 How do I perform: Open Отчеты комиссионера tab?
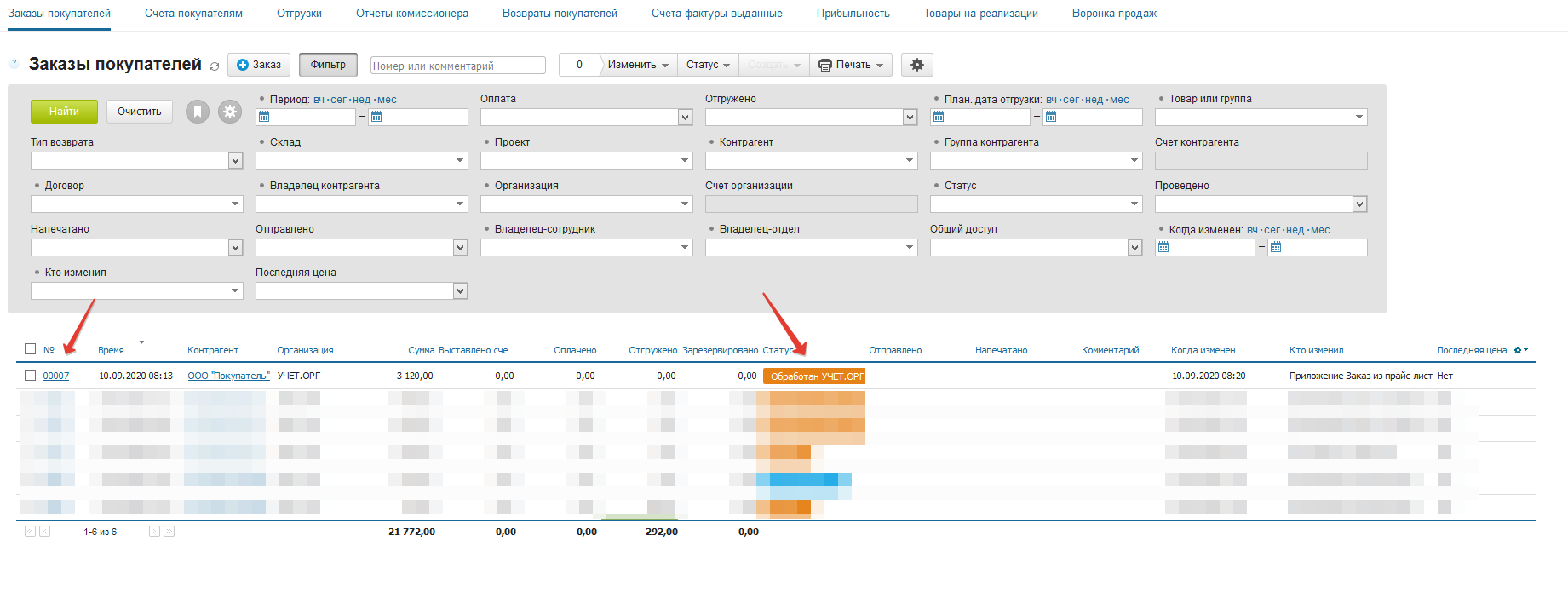click(x=412, y=14)
